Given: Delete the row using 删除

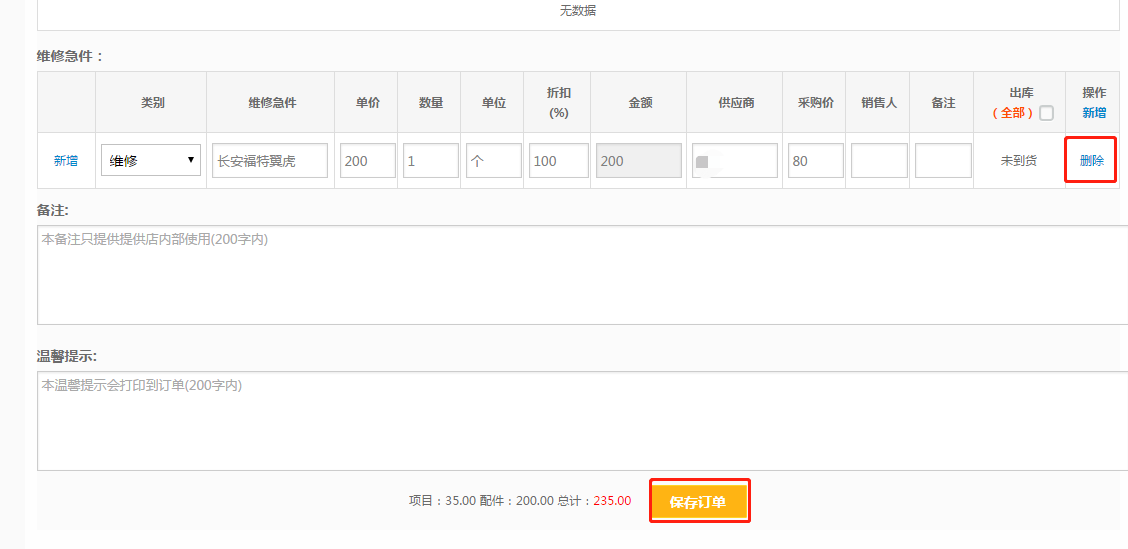Looking at the screenshot, I should coord(1092,160).
